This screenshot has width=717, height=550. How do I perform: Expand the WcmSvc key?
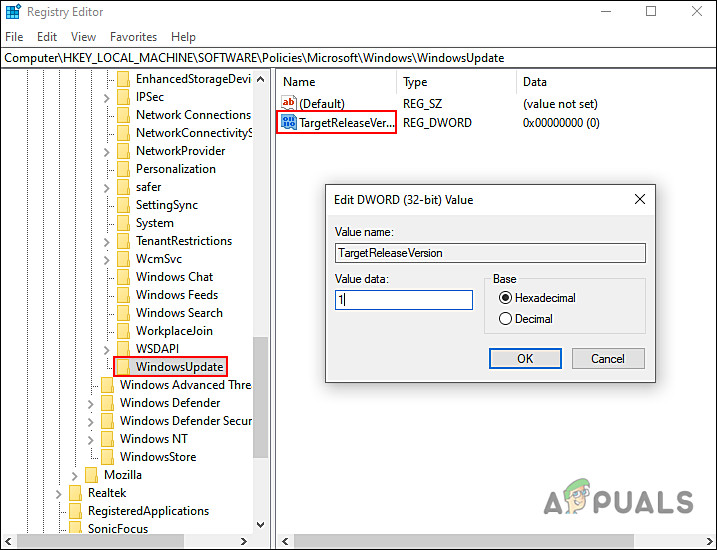pyautogui.click(x=107, y=259)
